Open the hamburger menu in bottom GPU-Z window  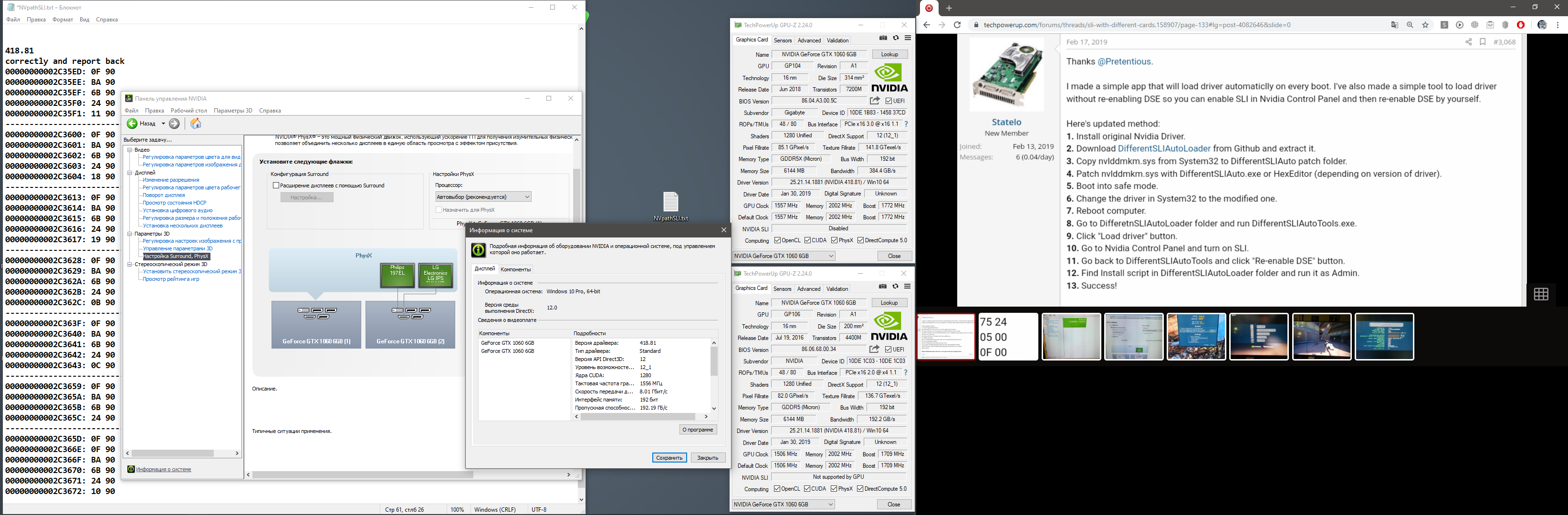(x=907, y=287)
